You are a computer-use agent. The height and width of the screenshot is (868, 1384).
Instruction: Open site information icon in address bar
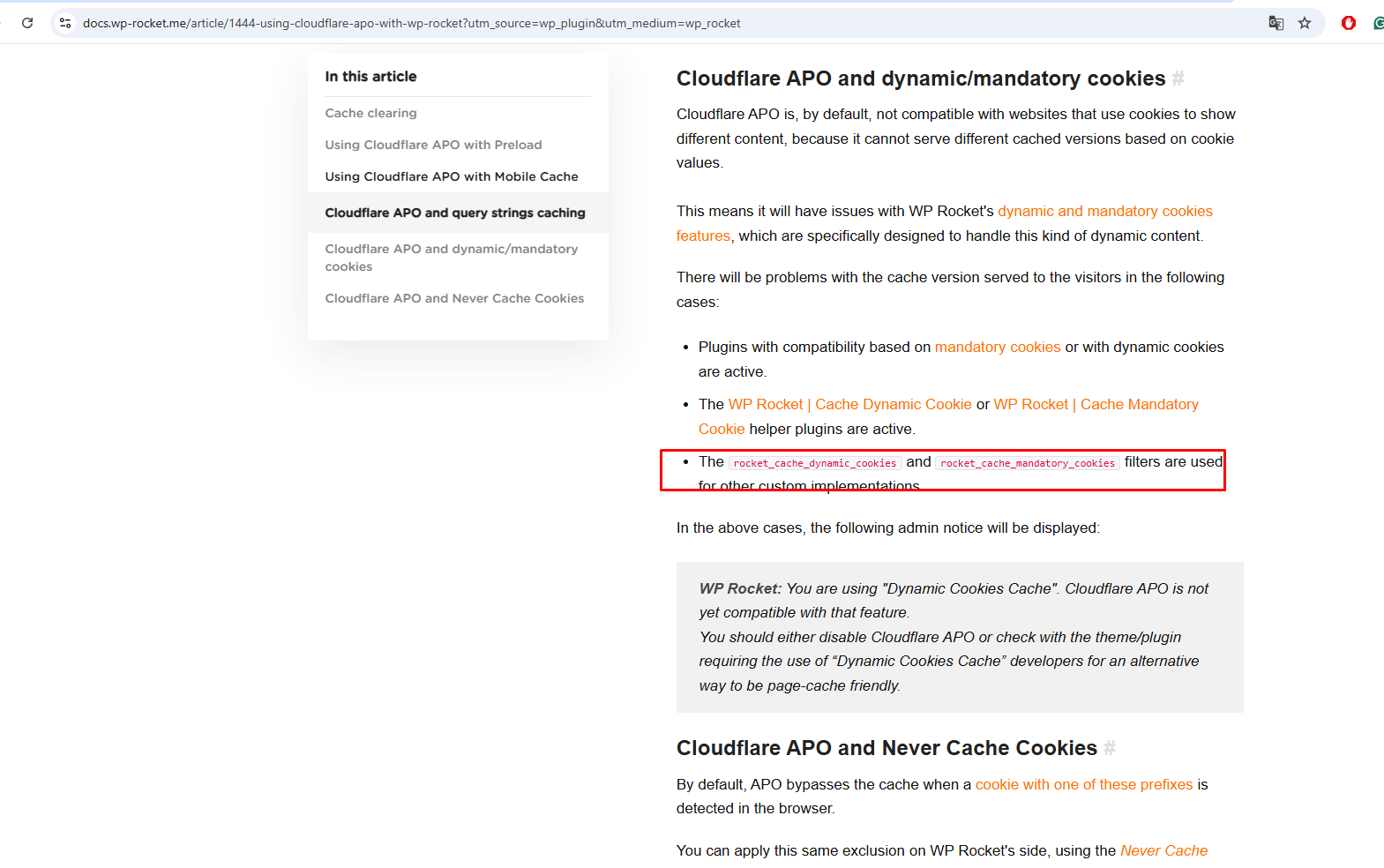[x=65, y=23]
